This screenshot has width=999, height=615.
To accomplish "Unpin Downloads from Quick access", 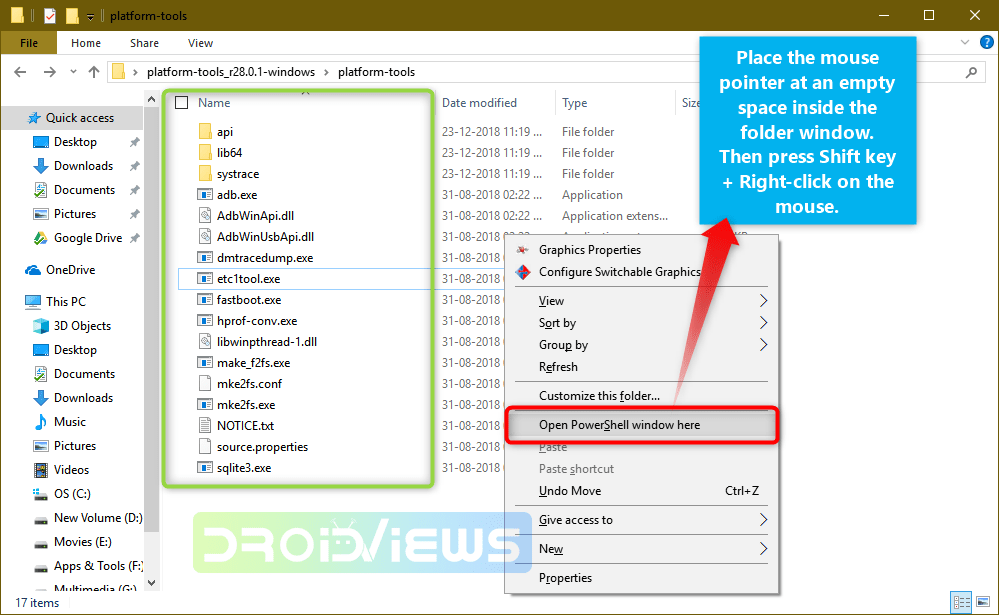I will (x=134, y=166).
